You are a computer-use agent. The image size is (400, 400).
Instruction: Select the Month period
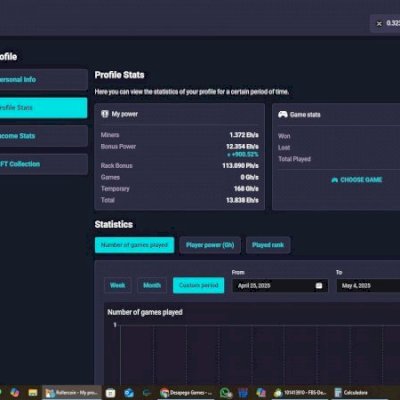[x=152, y=285]
